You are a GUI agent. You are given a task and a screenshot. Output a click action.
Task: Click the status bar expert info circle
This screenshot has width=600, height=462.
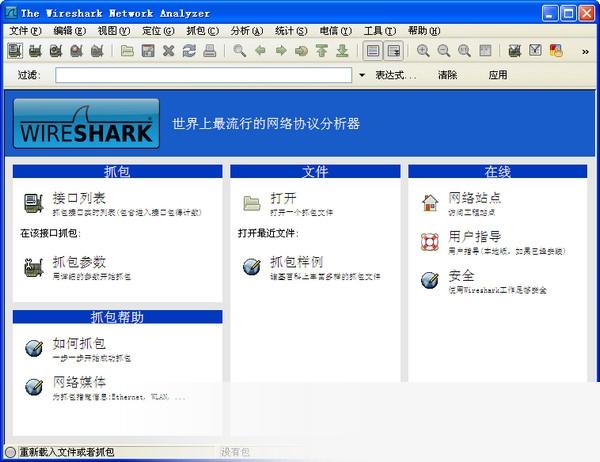point(11,452)
